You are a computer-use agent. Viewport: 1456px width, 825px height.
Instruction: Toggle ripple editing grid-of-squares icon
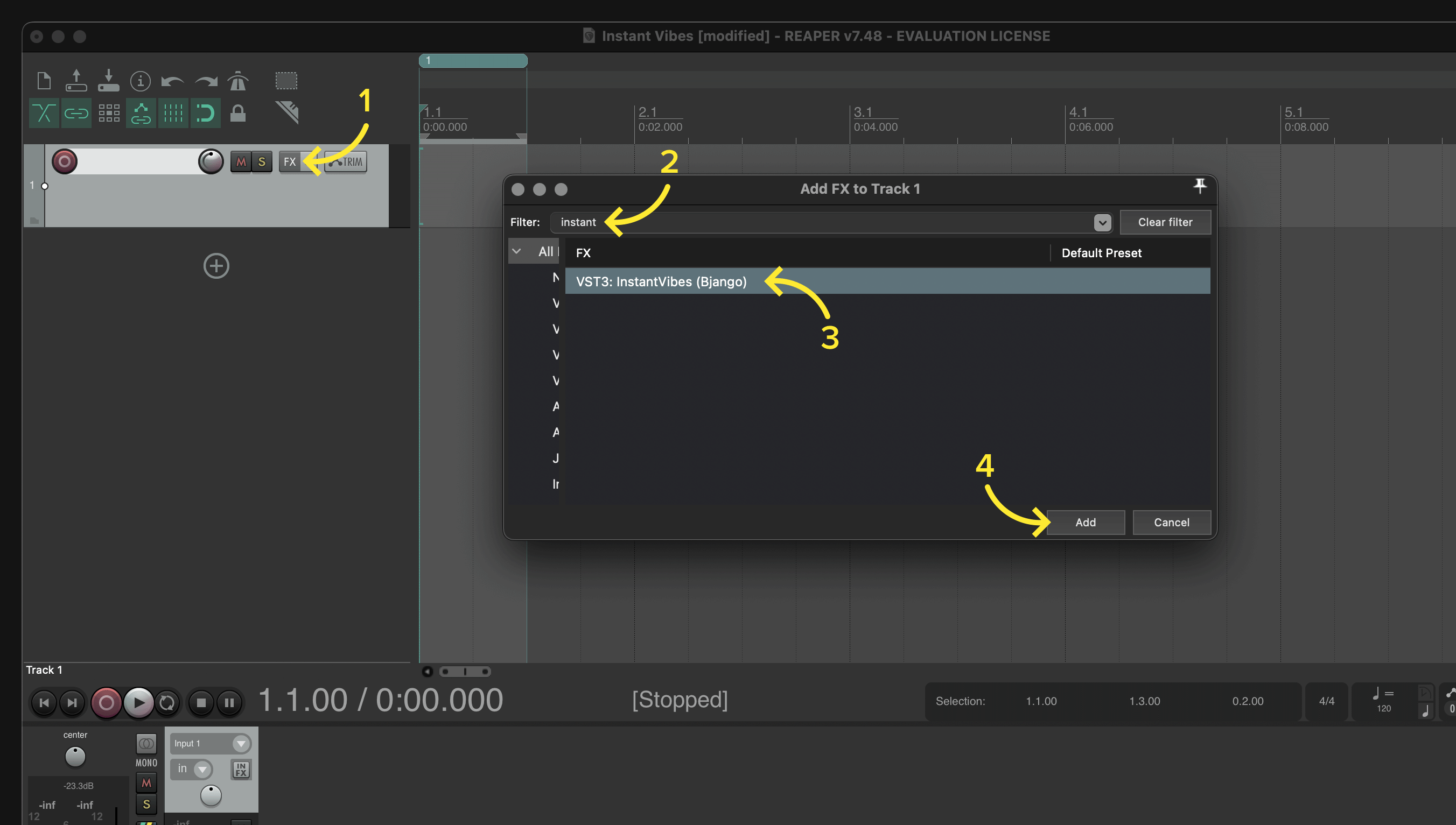pyautogui.click(x=109, y=114)
